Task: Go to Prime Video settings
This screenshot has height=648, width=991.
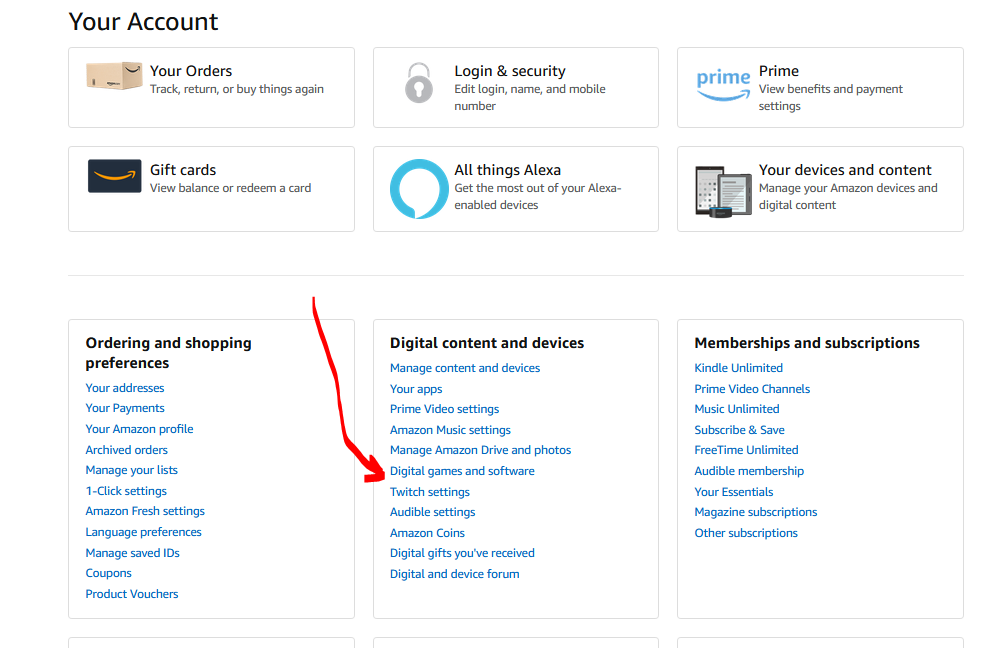Action: pos(444,409)
